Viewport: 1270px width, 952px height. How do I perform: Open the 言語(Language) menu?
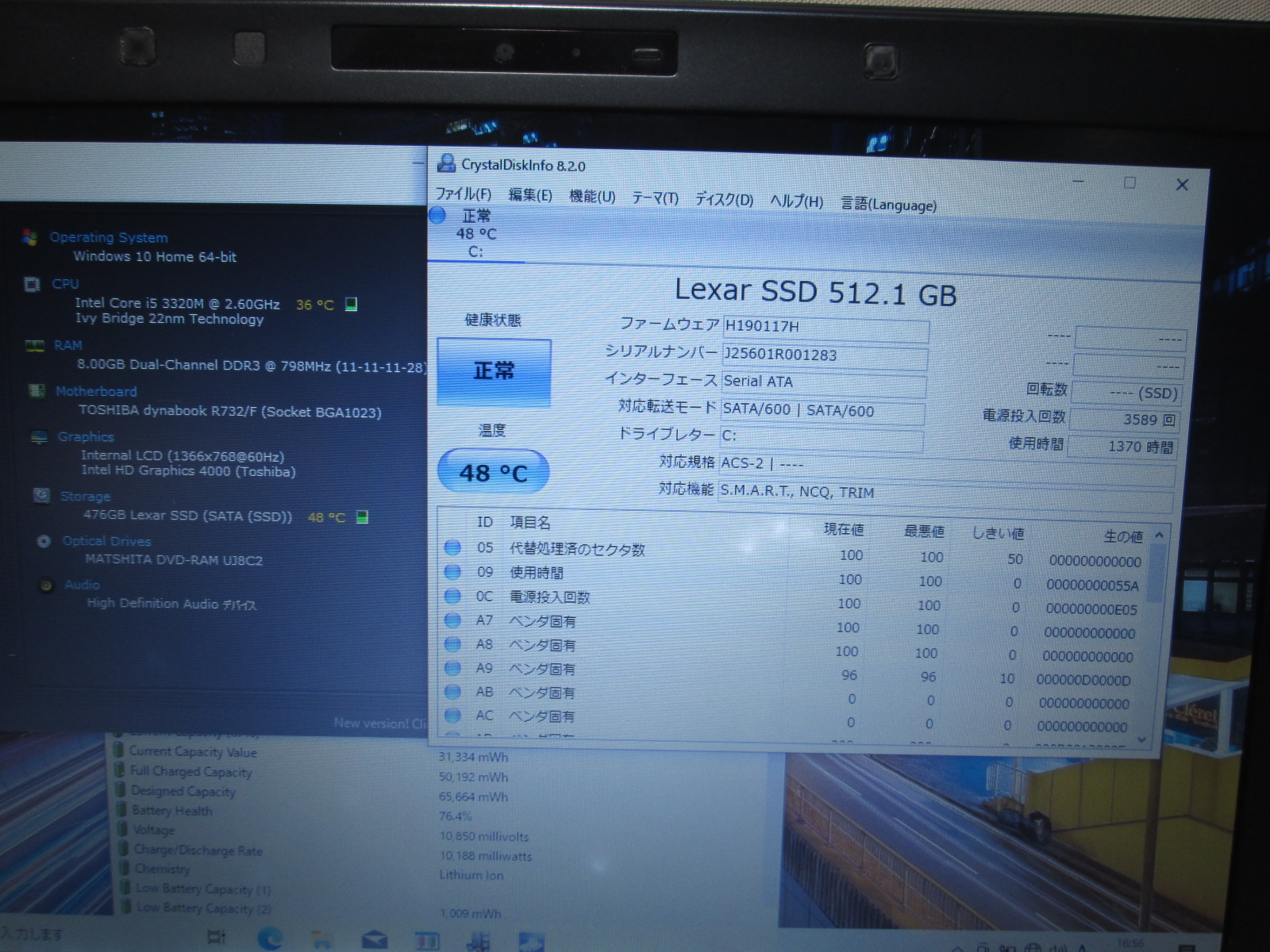(888, 205)
